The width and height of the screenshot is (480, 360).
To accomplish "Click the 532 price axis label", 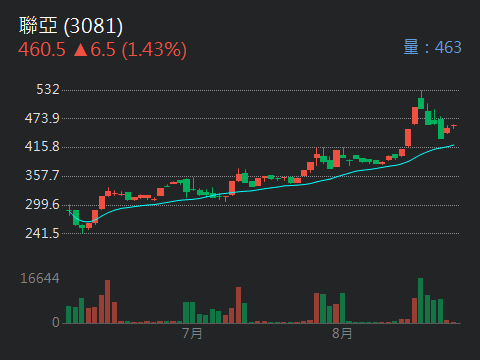I will click(x=48, y=89).
